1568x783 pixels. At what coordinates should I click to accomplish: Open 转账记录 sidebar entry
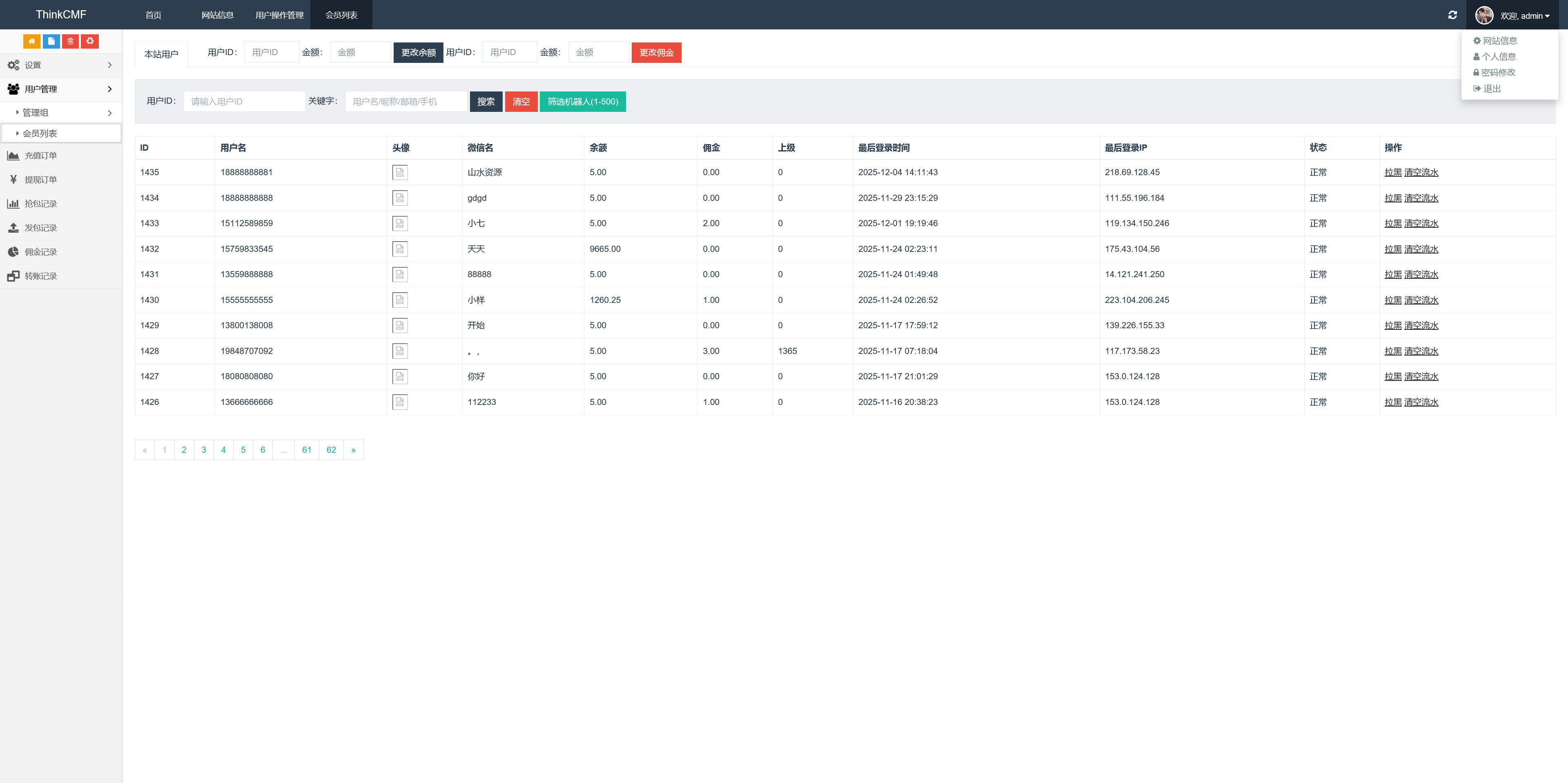[x=40, y=276]
